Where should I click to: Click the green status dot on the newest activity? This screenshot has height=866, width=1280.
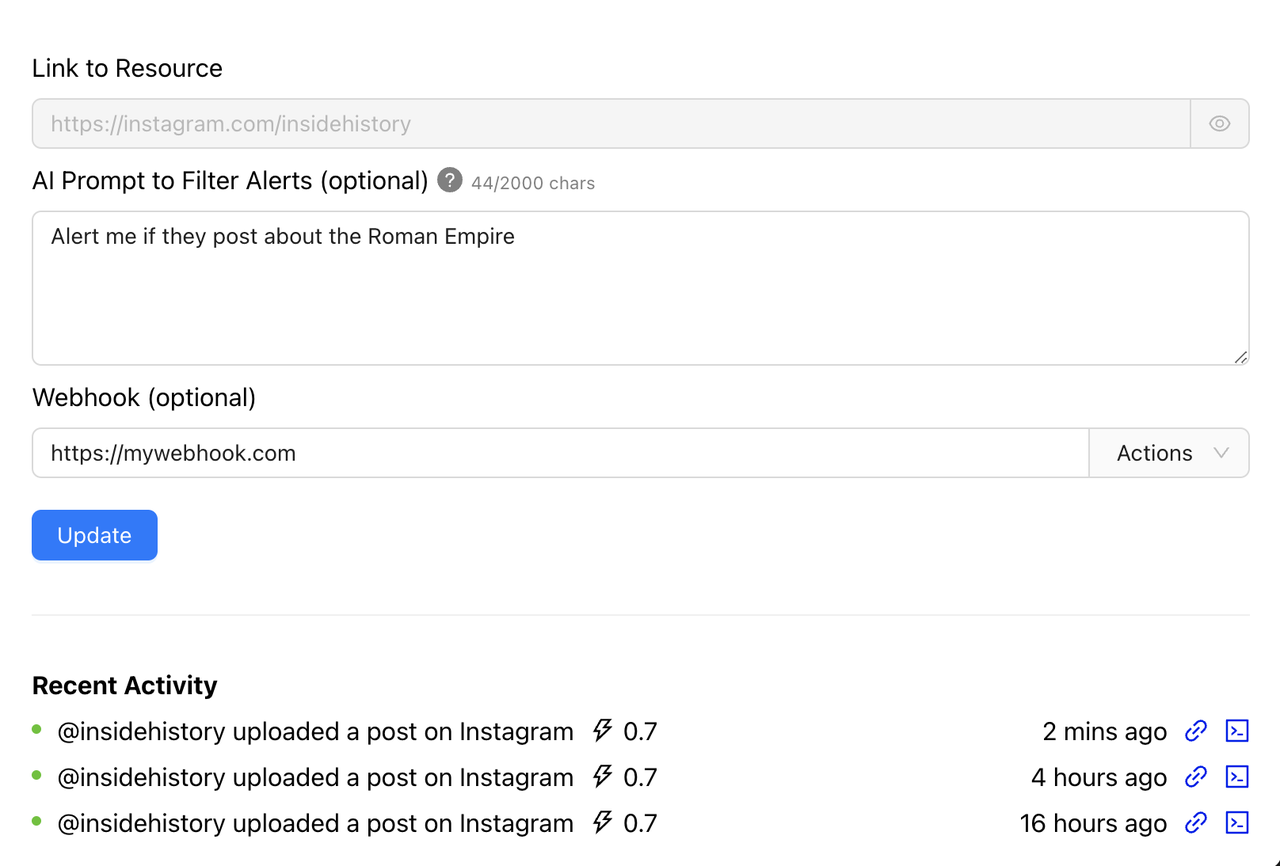click(x=37, y=729)
